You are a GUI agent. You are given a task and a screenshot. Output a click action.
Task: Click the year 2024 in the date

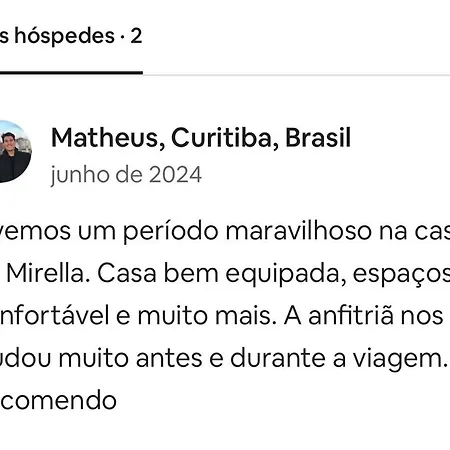click(x=175, y=175)
